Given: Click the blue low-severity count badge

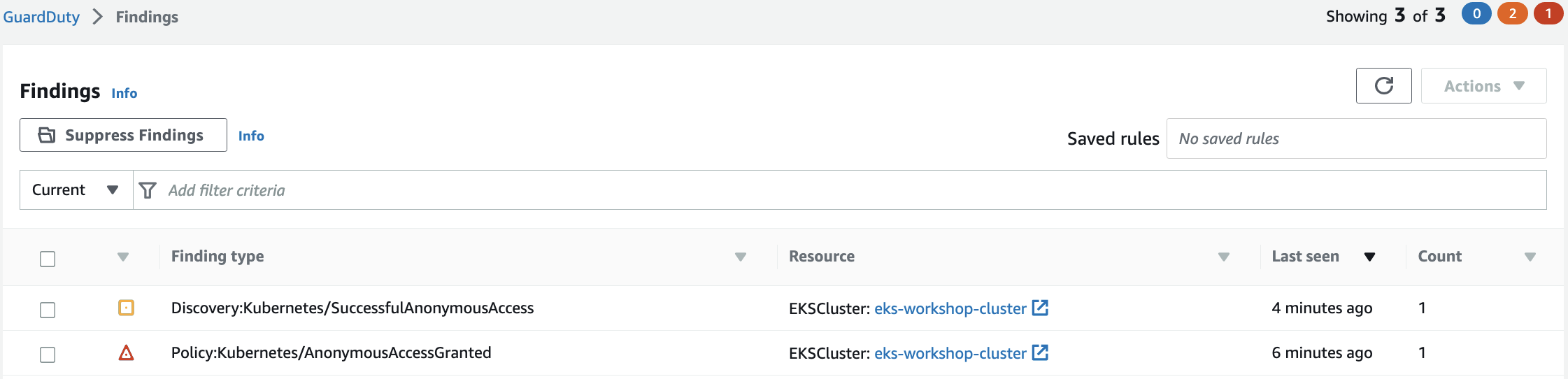Looking at the screenshot, I should (x=1476, y=14).
